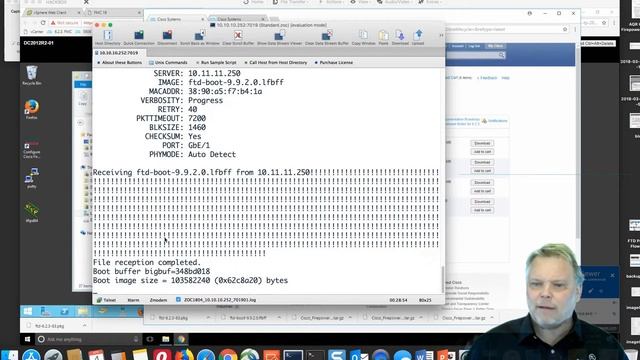This screenshot has height=360, width=640.
Task: Click Unix Commands button
Action: [168, 62]
